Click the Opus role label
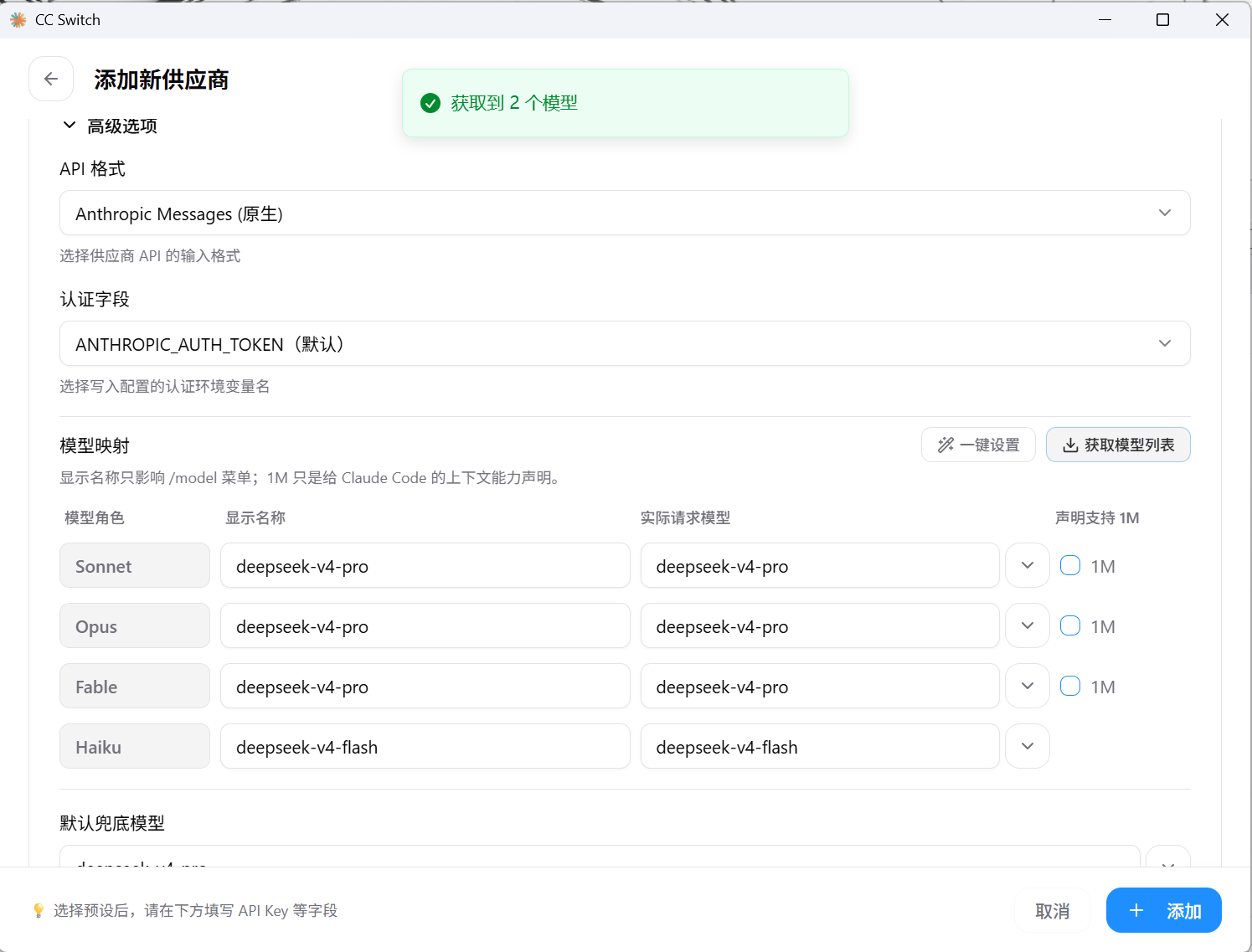 pyautogui.click(x=135, y=626)
